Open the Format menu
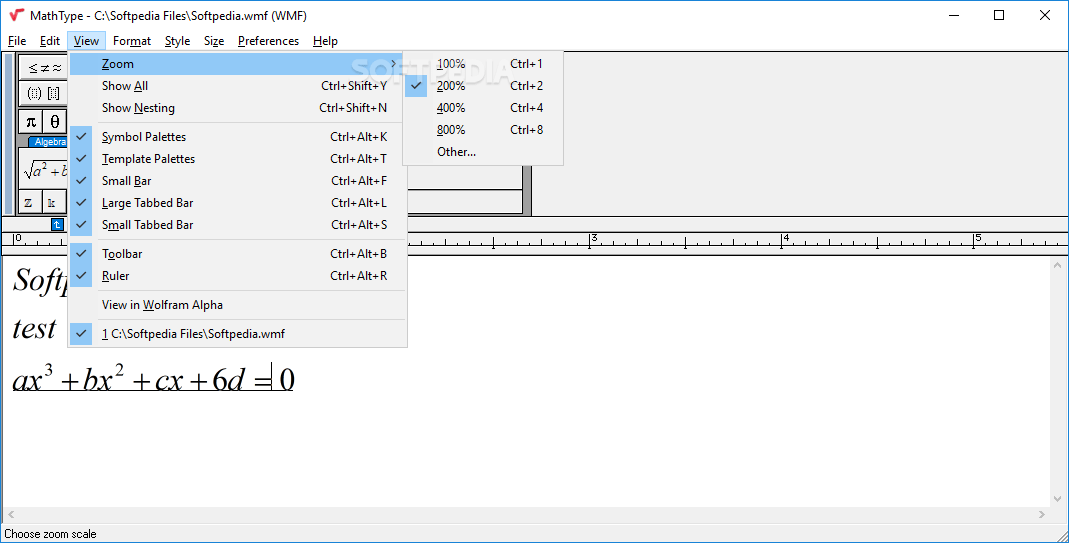The image size is (1069, 543). 132,41
